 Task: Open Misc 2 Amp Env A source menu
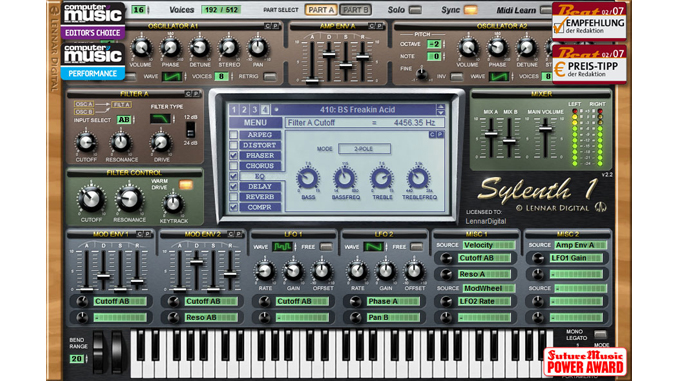tap(580, 245)
